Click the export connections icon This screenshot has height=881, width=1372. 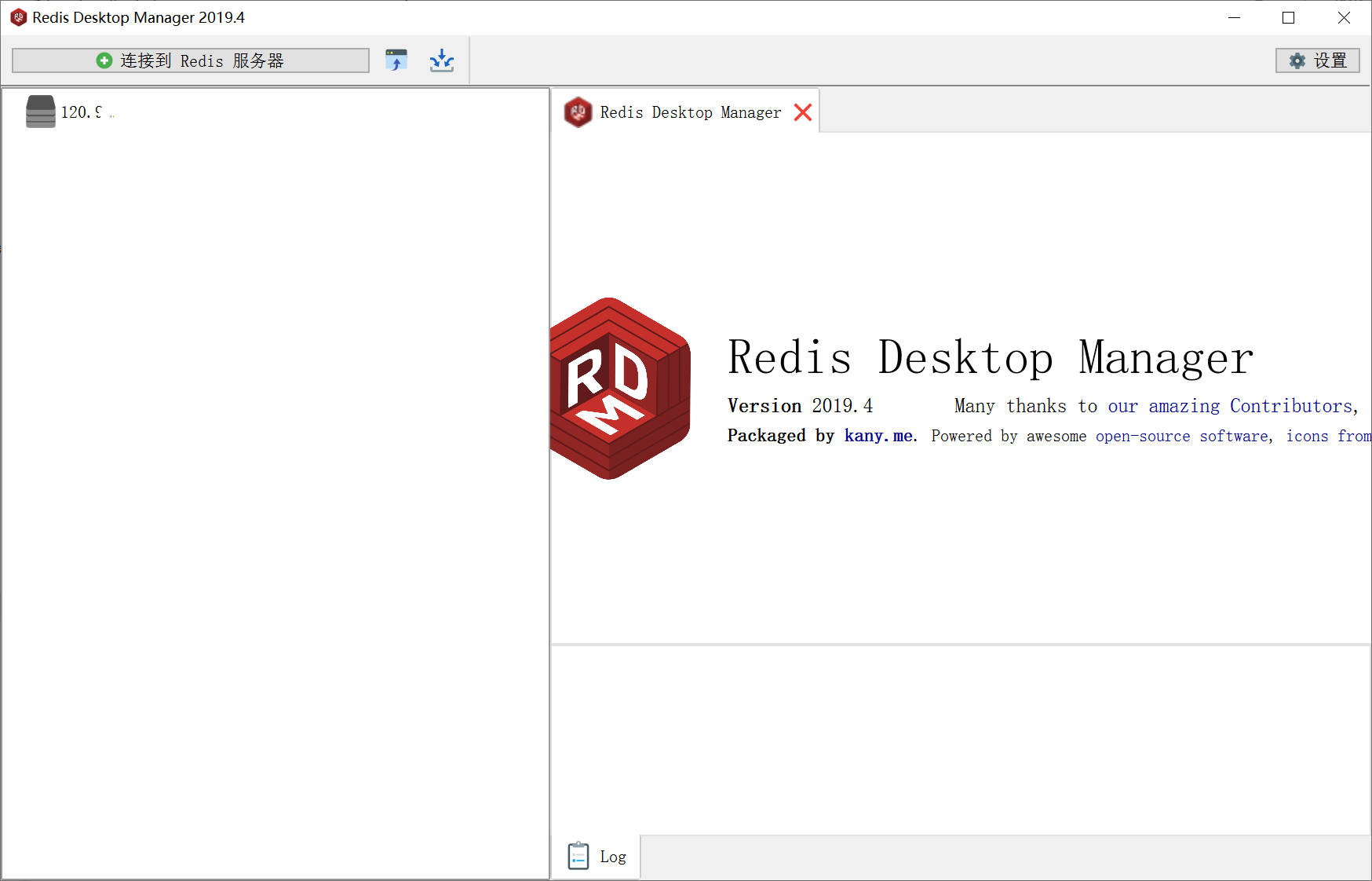click(x=442, y=60)
